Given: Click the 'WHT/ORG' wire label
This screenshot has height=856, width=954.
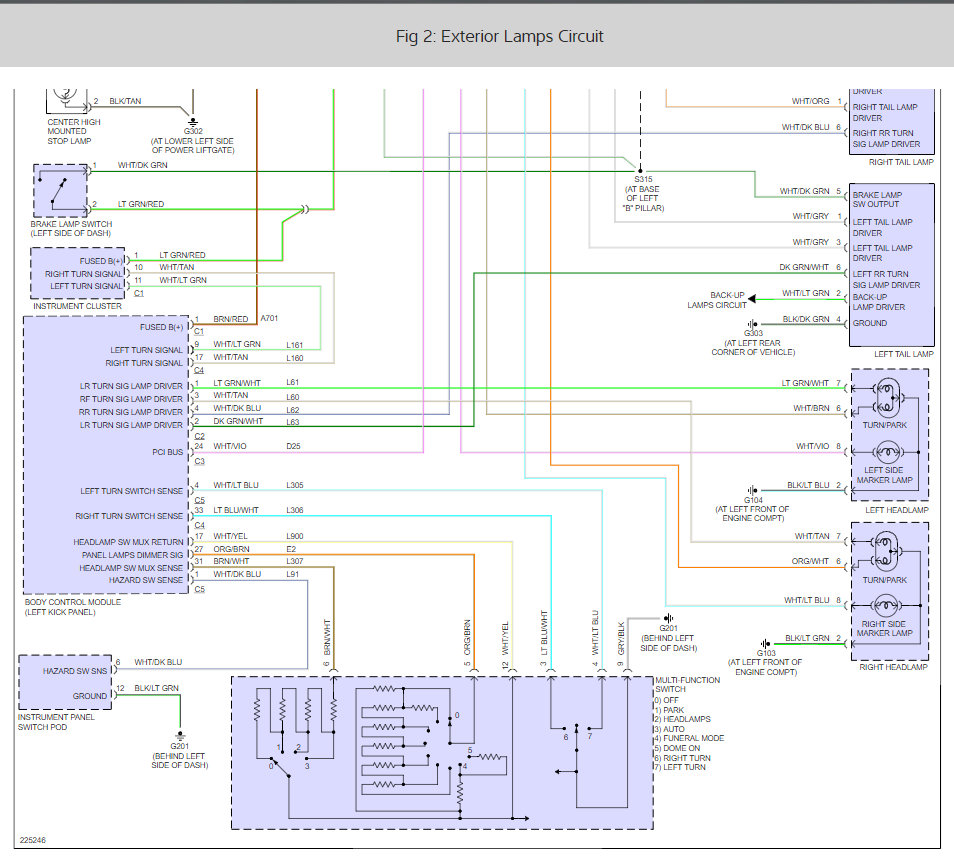Looking at the screenshot, I should (810, 101).
